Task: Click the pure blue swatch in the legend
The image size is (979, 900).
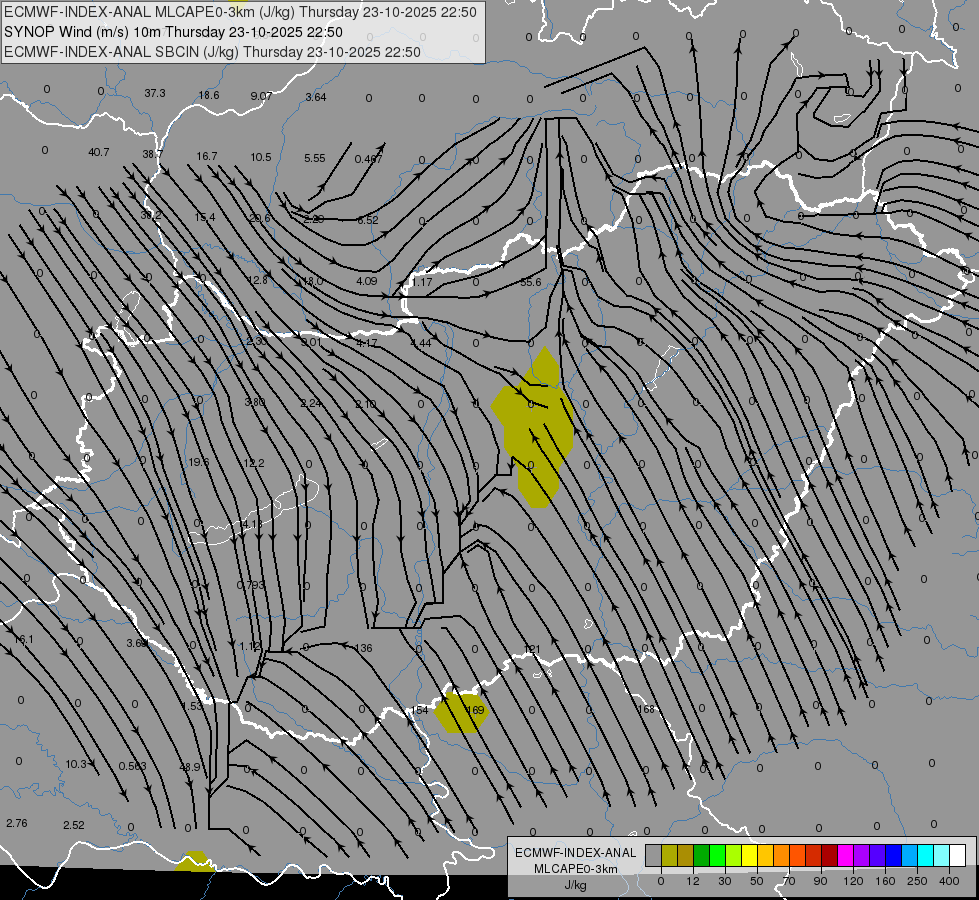Action: (893, 855)
